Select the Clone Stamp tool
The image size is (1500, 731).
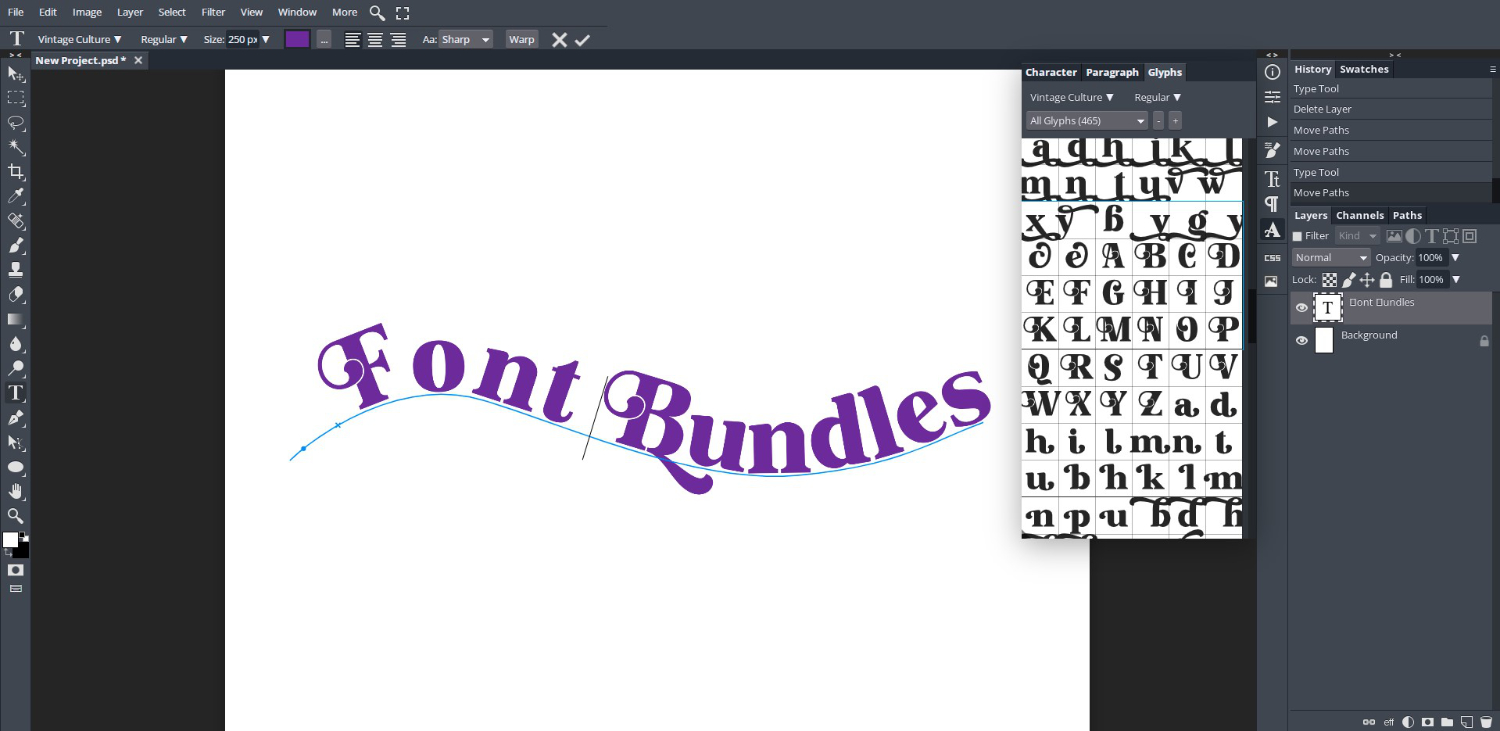16,270
